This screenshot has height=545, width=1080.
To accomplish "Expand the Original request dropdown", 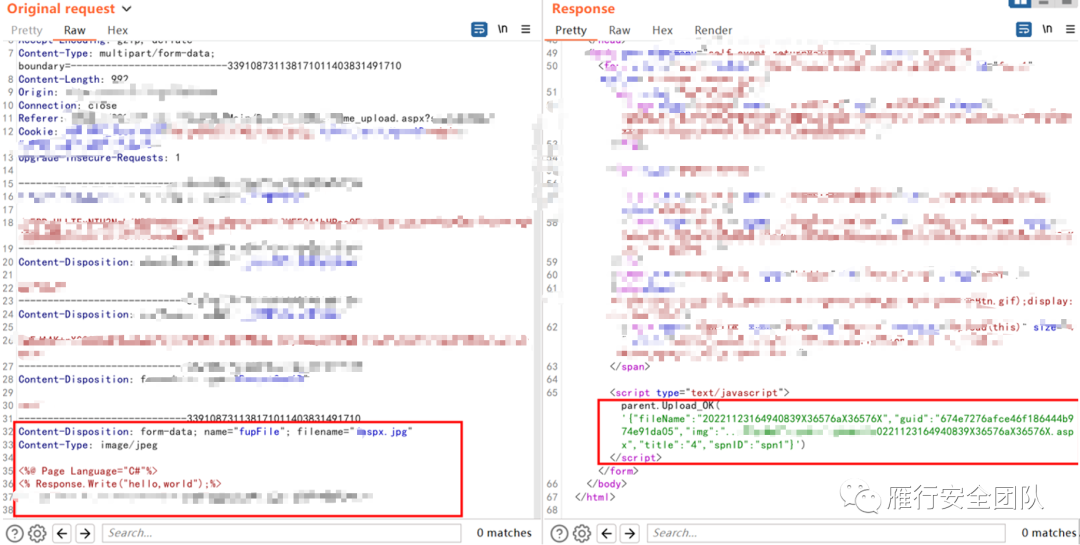I will coord(125,9).
